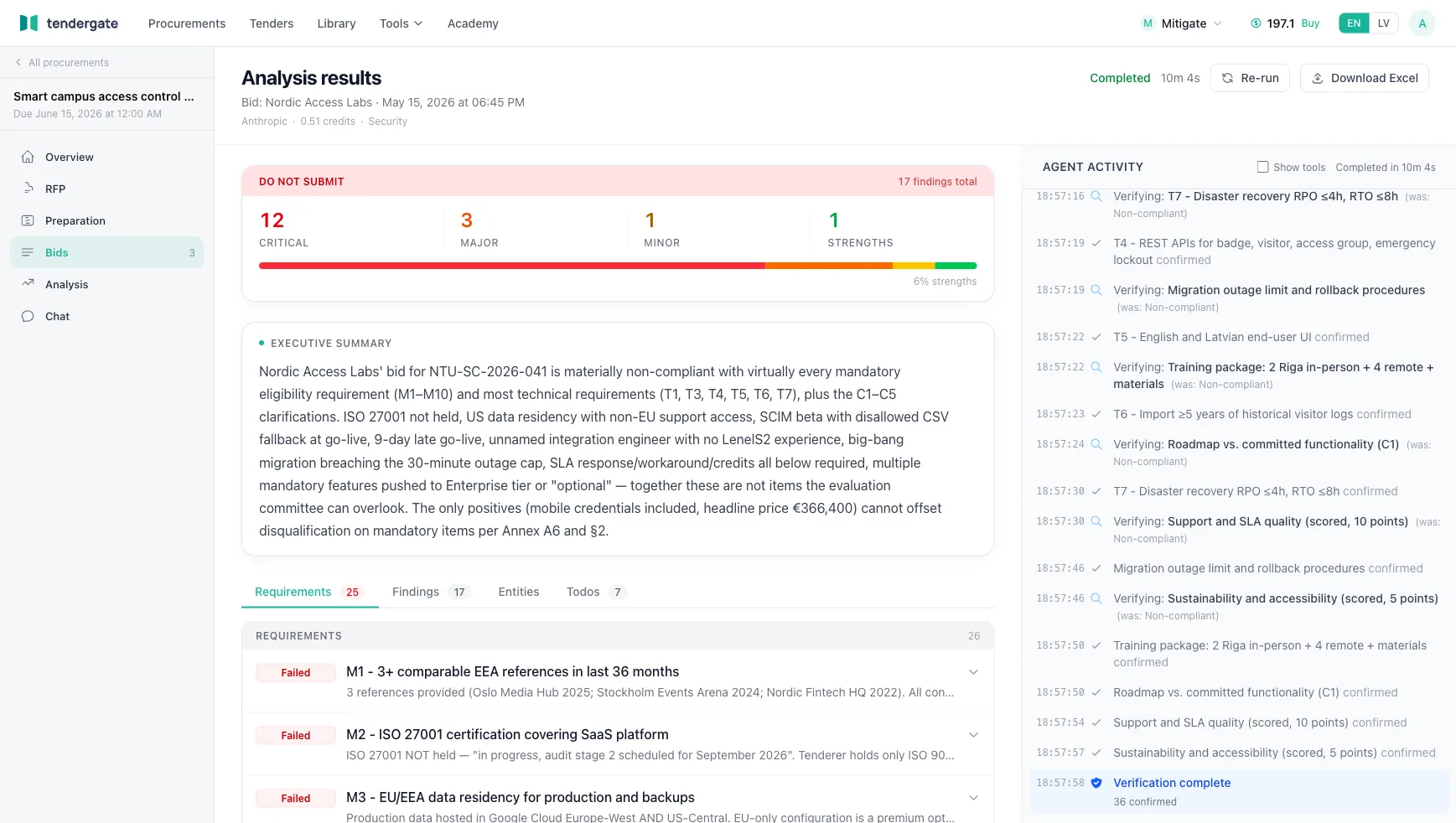Click the 'Sustainability and accessibility (scored, 5 points) confirmed' entry
Screen dimensions: 1456x823
tap(1239, 753)
